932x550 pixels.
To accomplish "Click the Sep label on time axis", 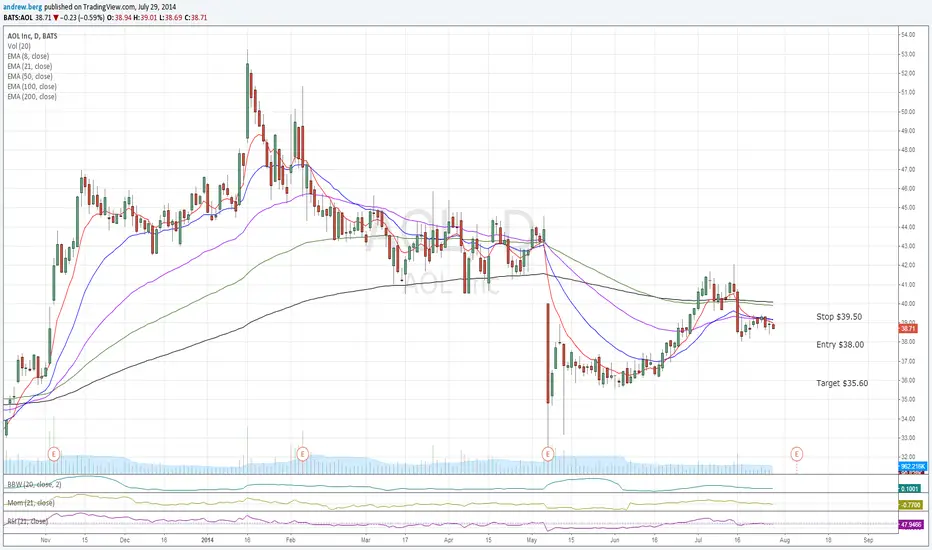I will click(868, 540).
